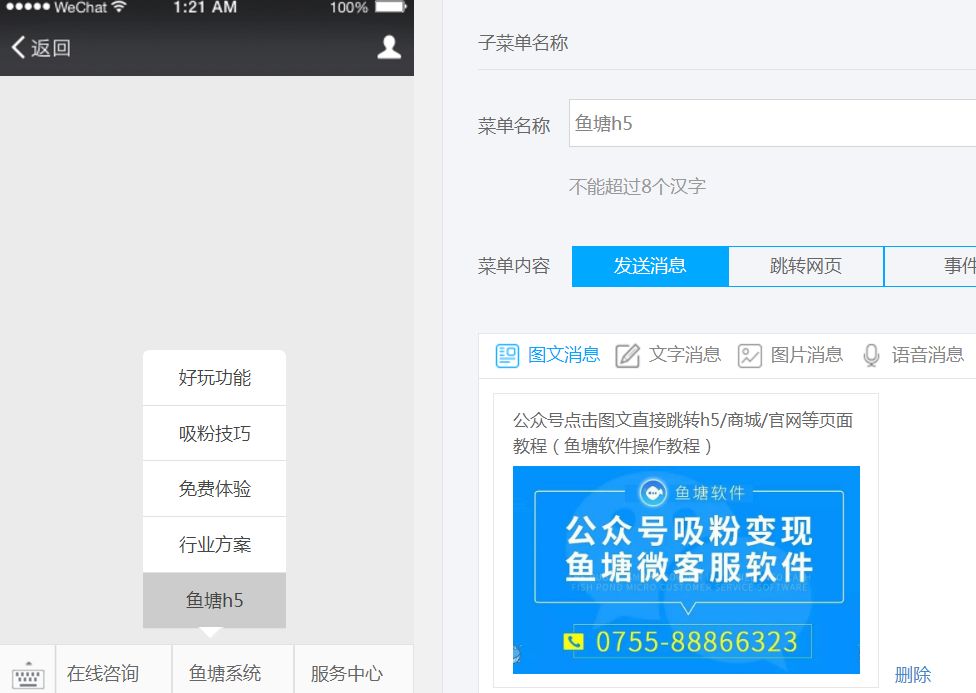
Task: Choose 行业方案 submenu item
Action: click(x=214, y=545)
